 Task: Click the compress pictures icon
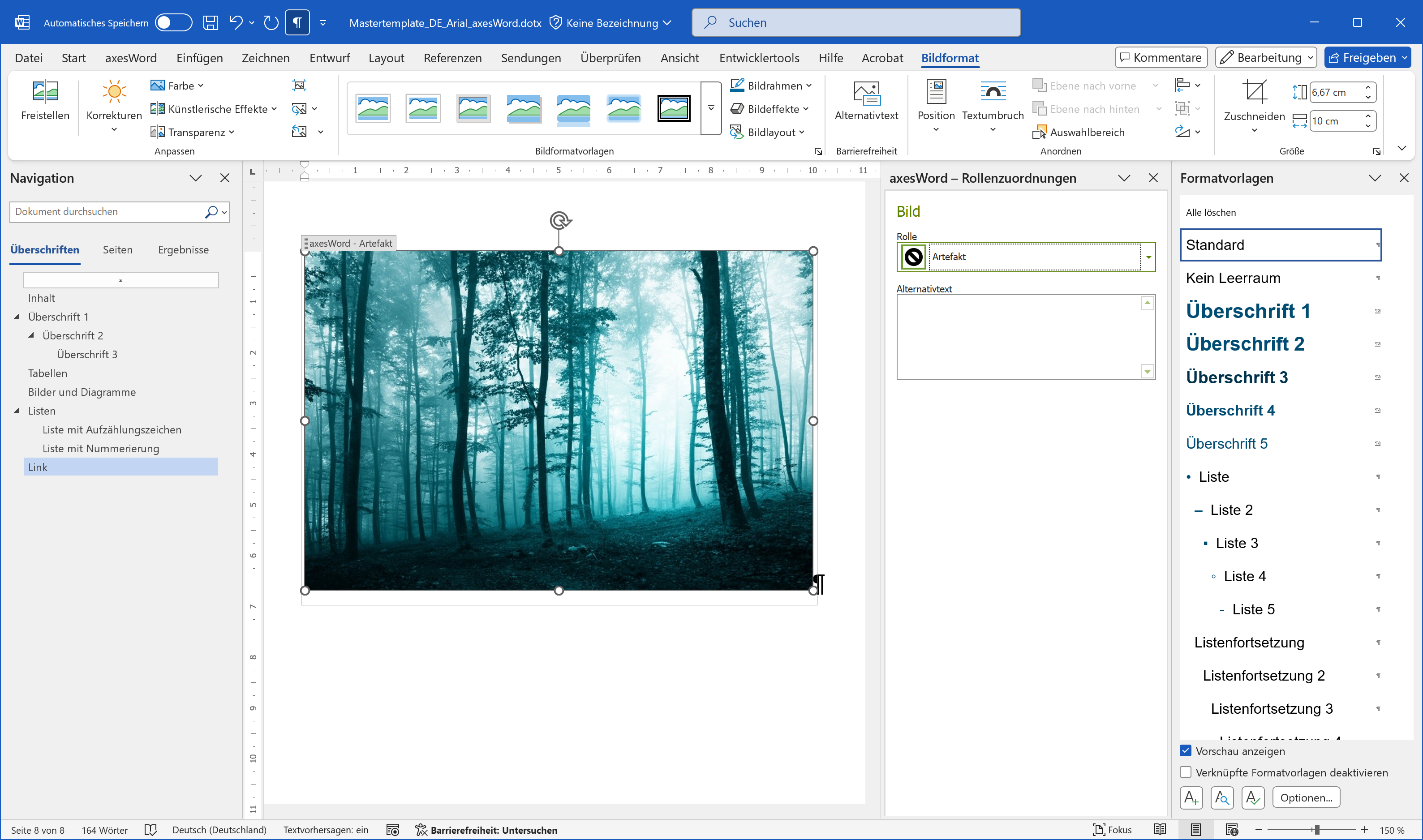pyautogui.click(x=299, y=85)
